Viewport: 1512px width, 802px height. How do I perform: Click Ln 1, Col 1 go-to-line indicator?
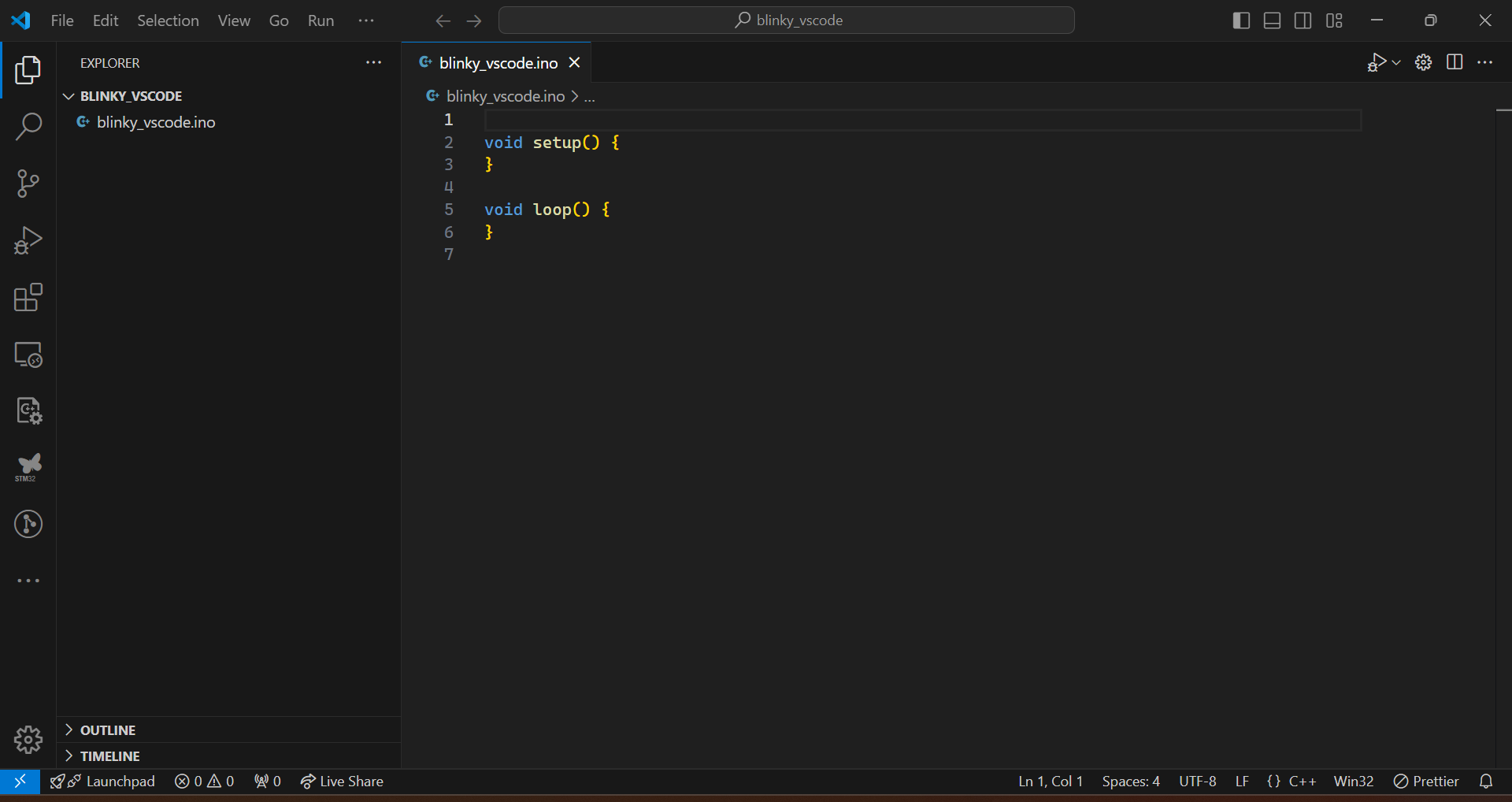(x=1051, y=782)
